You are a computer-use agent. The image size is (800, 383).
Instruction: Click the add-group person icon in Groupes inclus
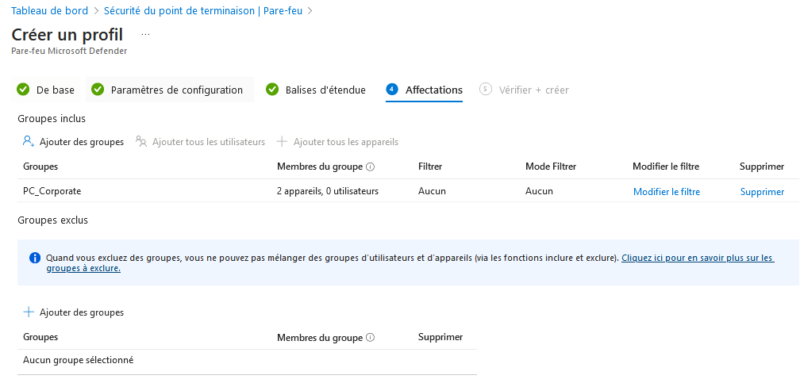(29, 141)
